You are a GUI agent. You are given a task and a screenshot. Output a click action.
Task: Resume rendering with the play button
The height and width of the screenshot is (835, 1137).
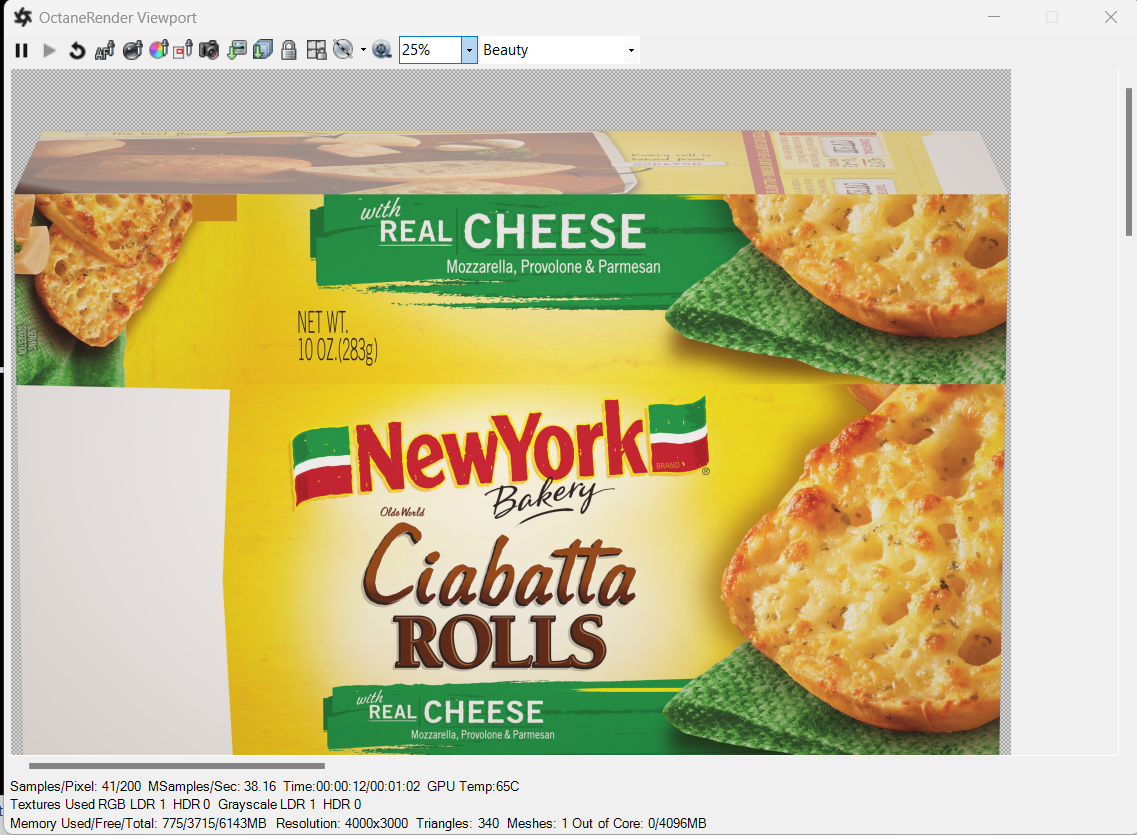tap(49, 50)
